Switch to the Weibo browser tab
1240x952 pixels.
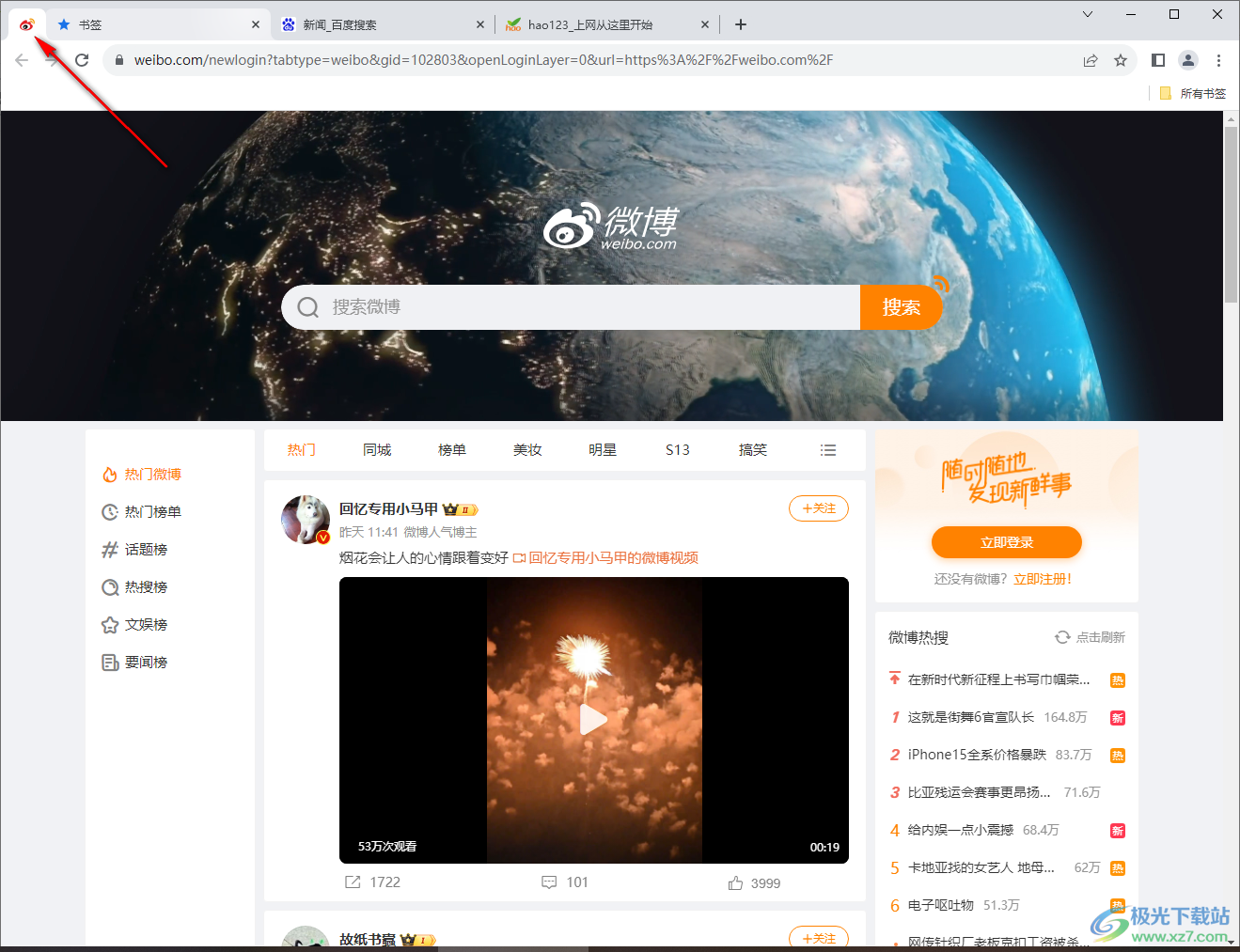[26, 24]
